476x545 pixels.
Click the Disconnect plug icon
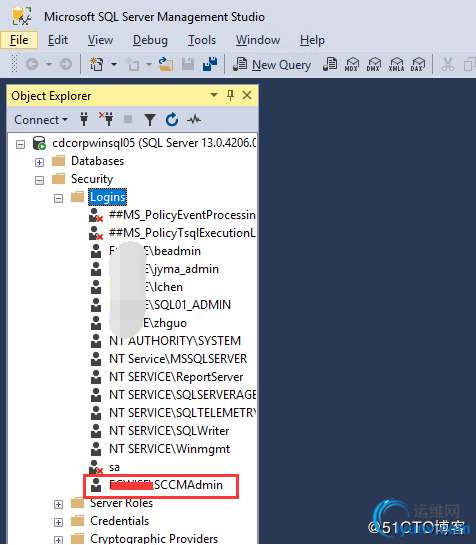pos(106,119)
